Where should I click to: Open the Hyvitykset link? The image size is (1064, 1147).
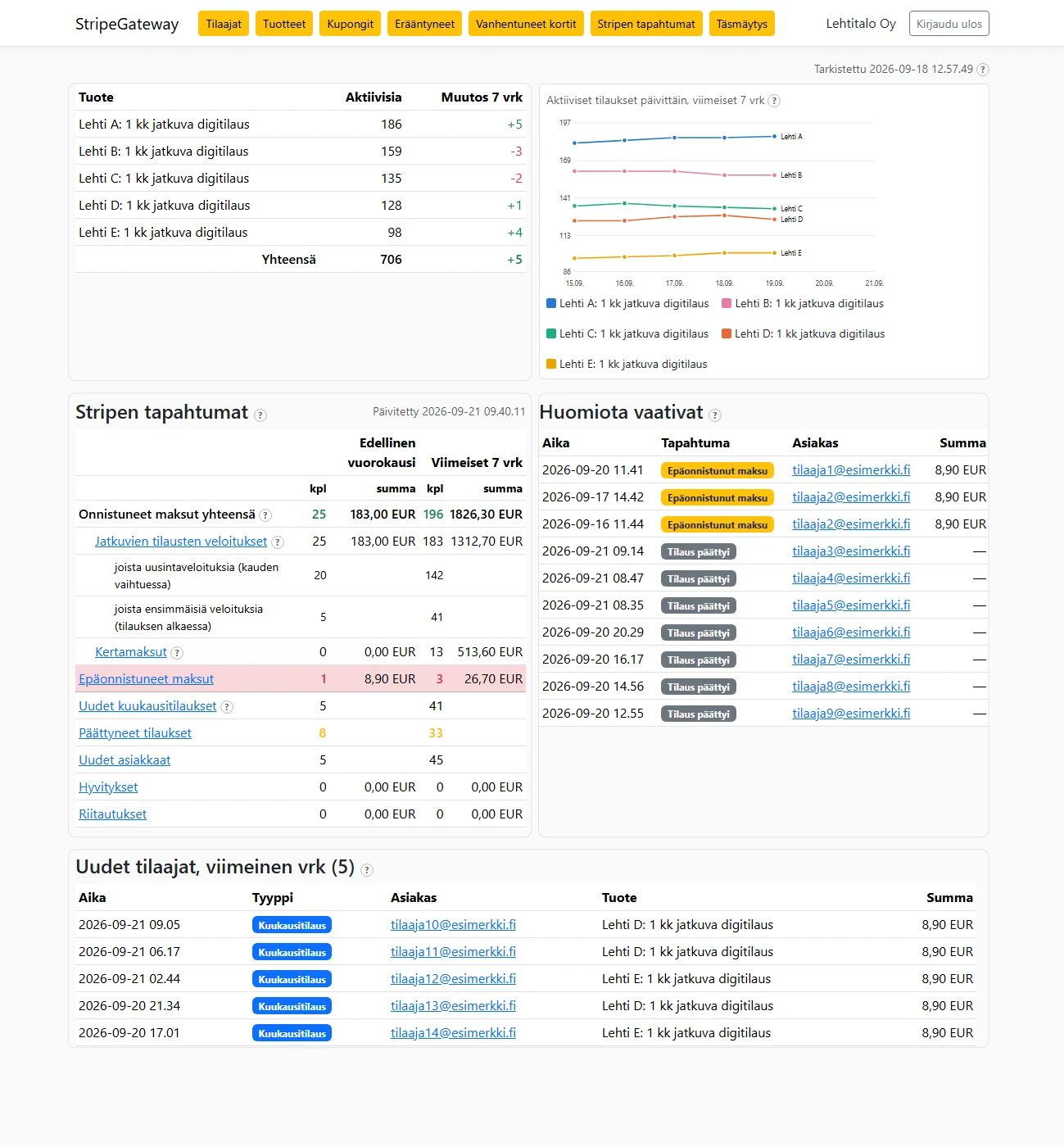pyautogui.click(x=108, y=787)
